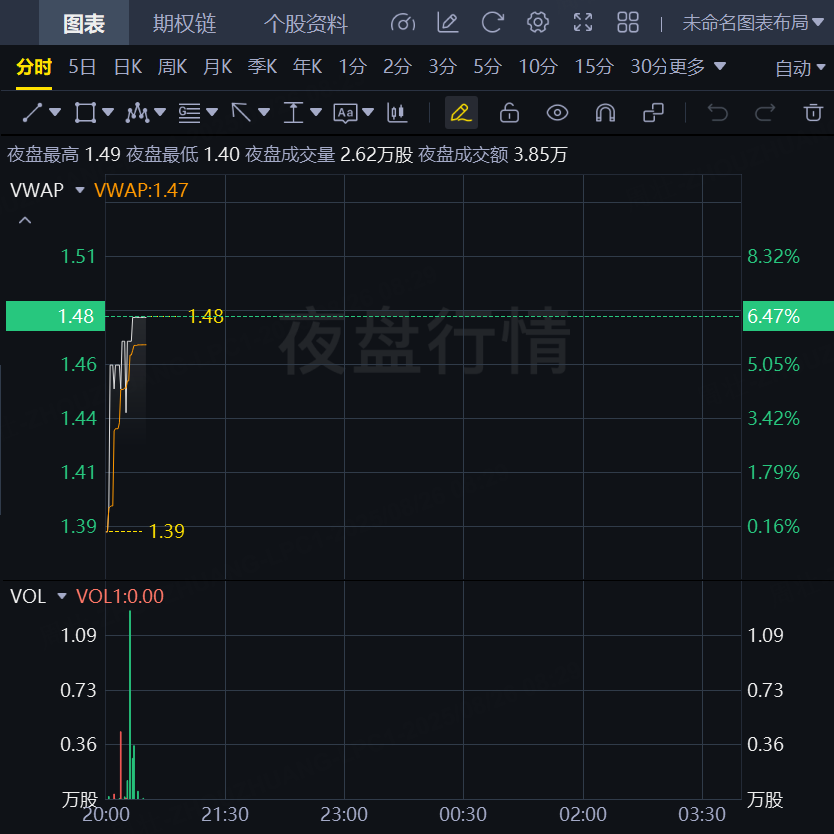
Task: Enter fullscreen with the expand icon
Action: pyautogui.click(x=583, y=22)
